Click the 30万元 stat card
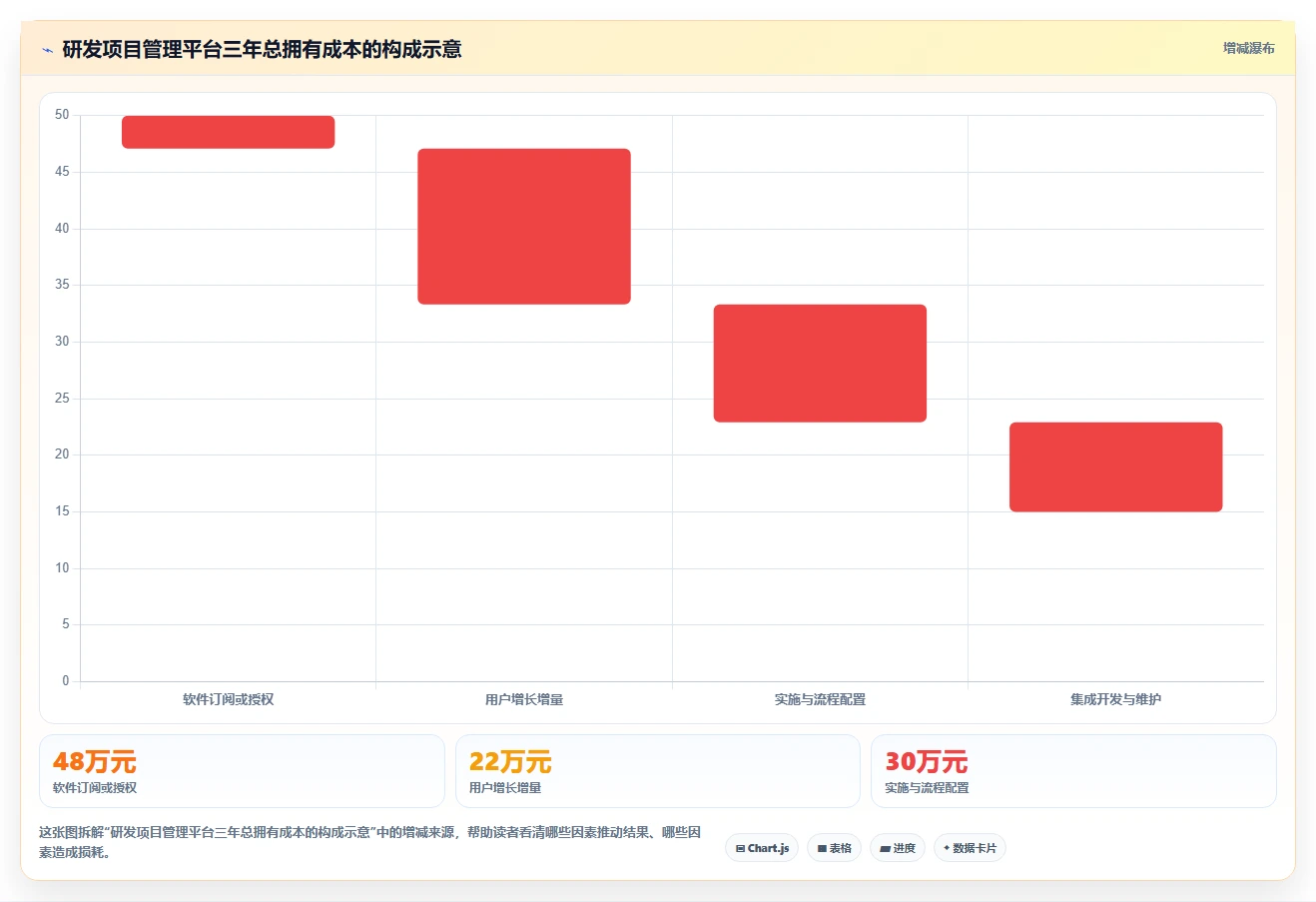 (x=1073, y=771)
